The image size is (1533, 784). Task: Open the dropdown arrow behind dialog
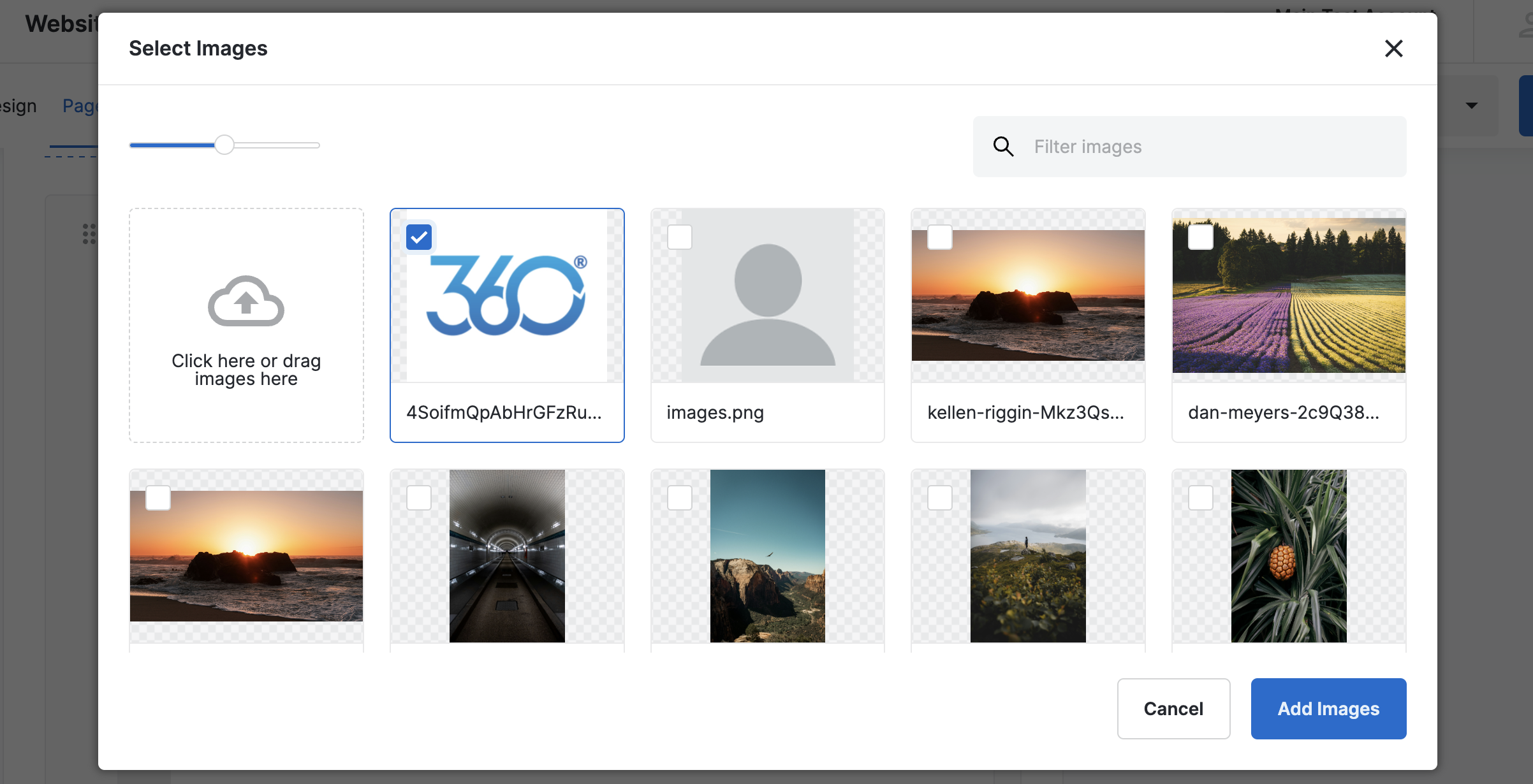pyautogui.click(x=1472, y=106)
